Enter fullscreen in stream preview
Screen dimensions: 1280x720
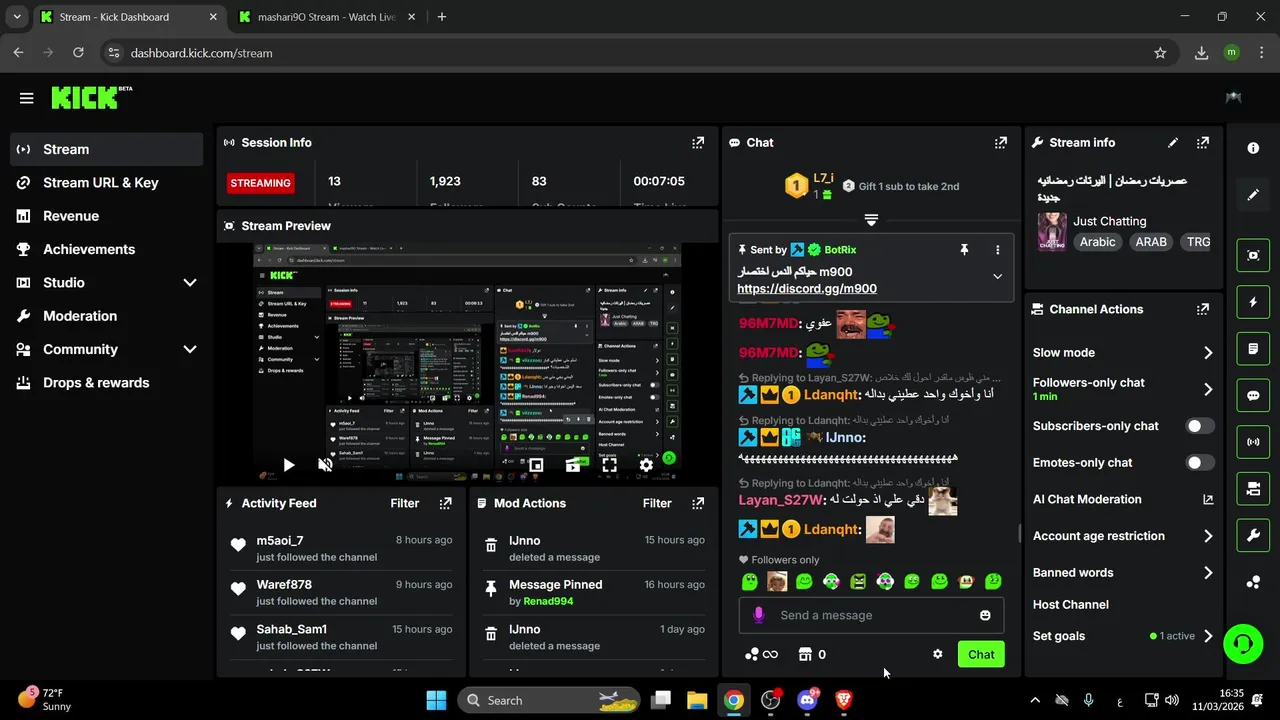(609, 465)
